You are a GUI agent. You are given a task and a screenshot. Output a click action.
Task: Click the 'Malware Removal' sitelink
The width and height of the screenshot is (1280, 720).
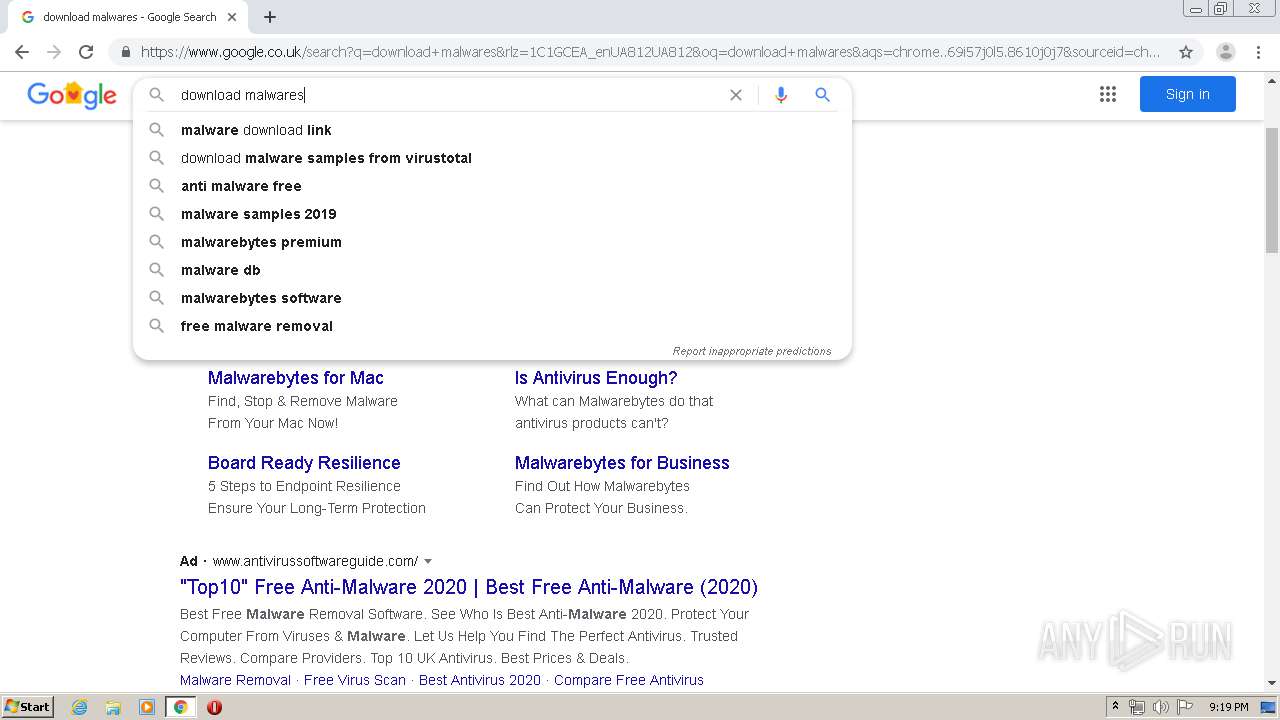point(235,680)
